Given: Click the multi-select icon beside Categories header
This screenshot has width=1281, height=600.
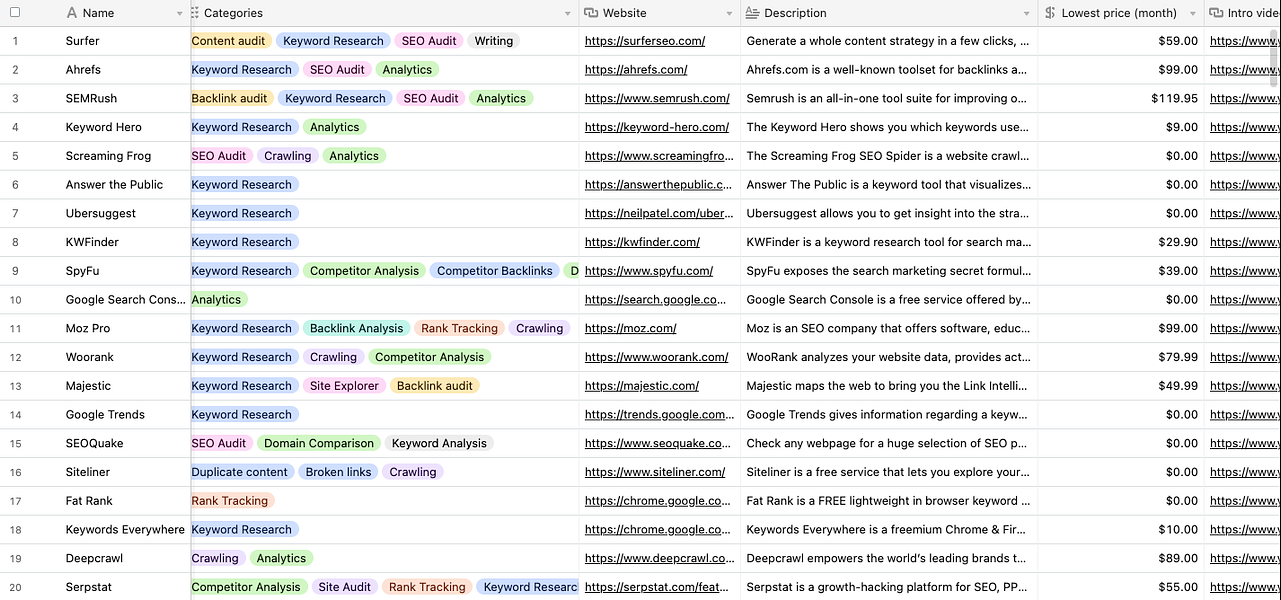Looking at the screenshot, I should (x=194, y=13).
